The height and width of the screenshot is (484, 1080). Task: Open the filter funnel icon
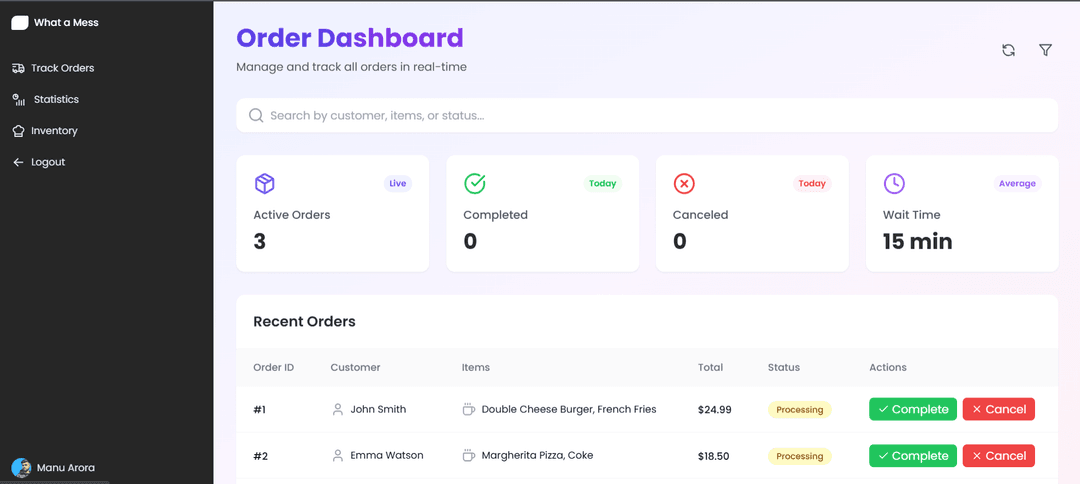coord(1045,50)
